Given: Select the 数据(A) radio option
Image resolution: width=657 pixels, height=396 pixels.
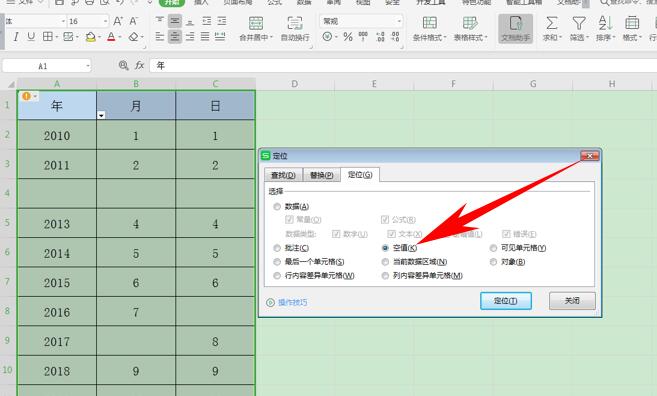Looking at the screenshot, I should pos(277,207).
